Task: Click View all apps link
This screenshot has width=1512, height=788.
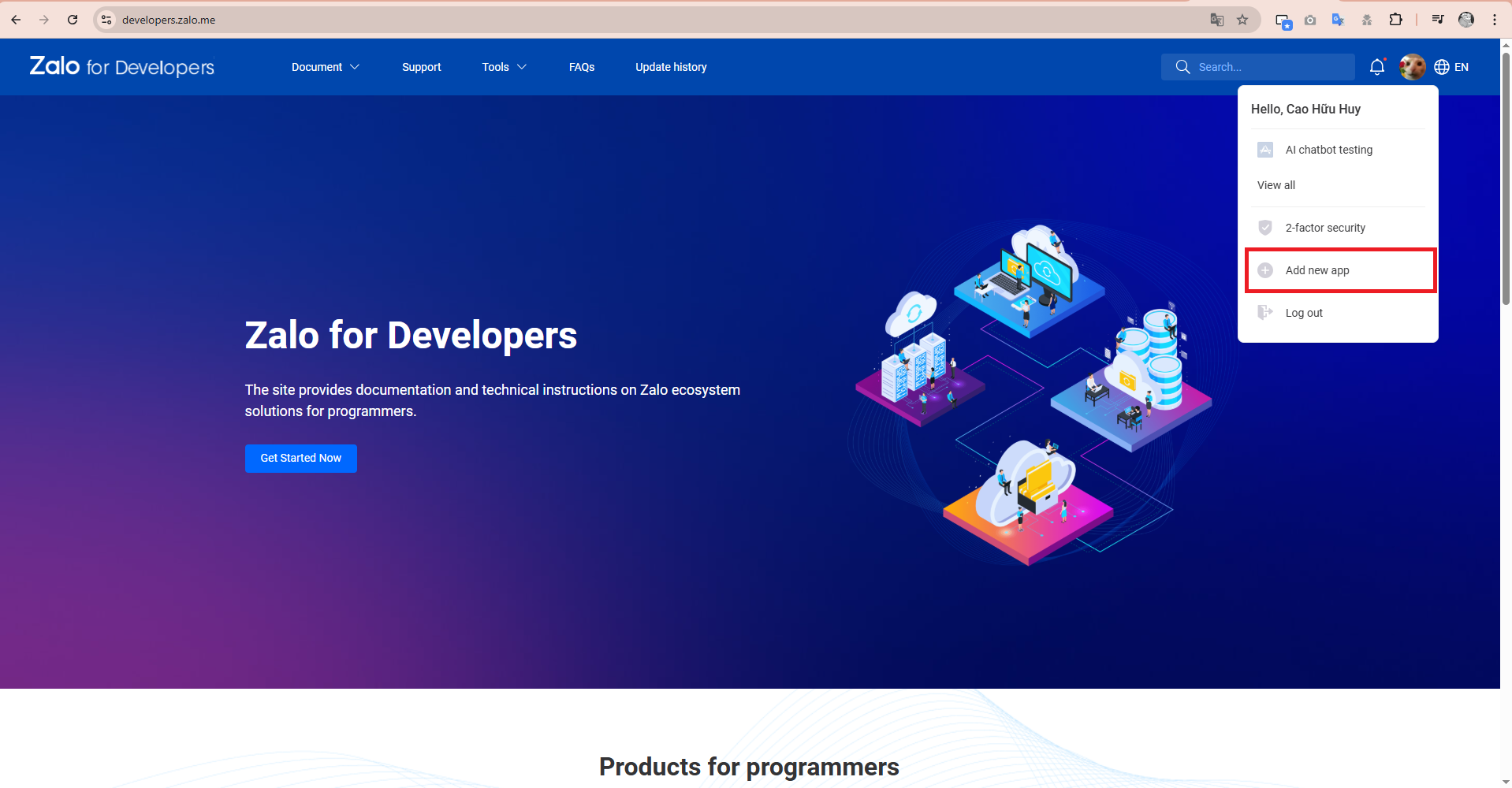Action: point(1276,185)
